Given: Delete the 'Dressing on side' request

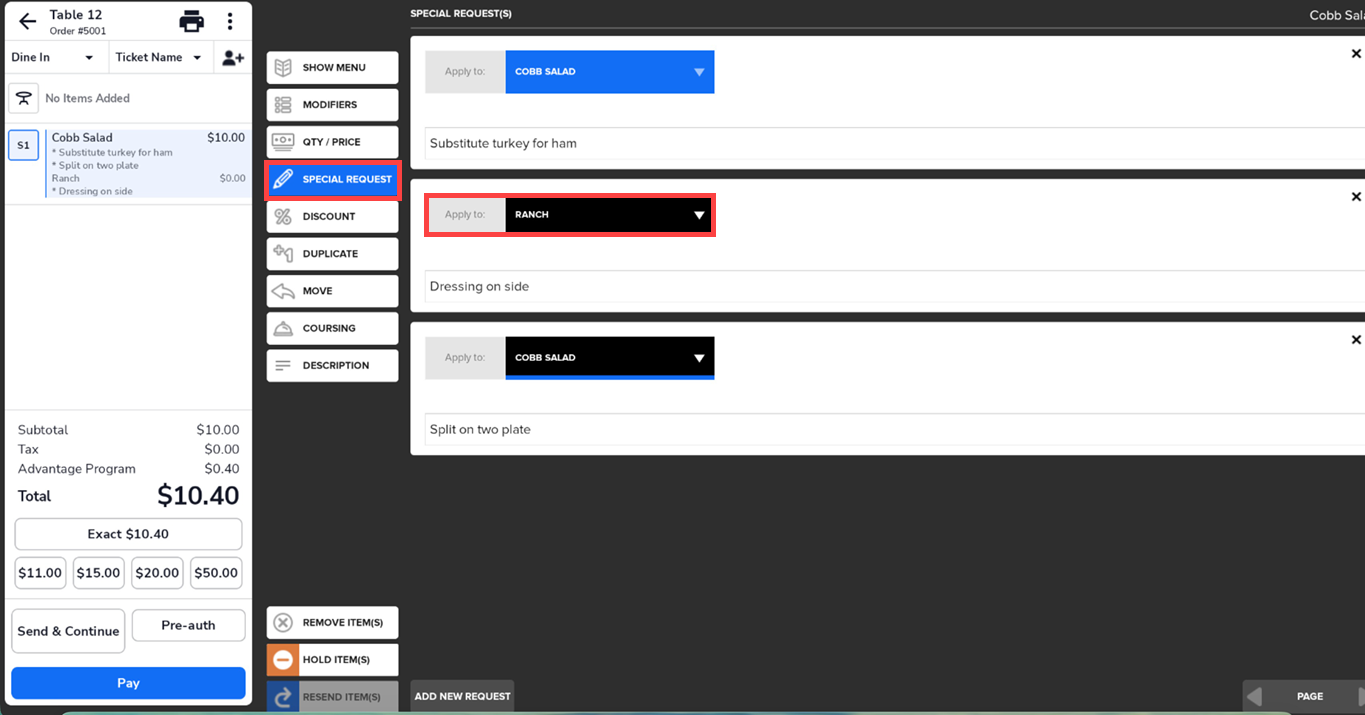Looking at the screenshot, I should click(1356, 197).
